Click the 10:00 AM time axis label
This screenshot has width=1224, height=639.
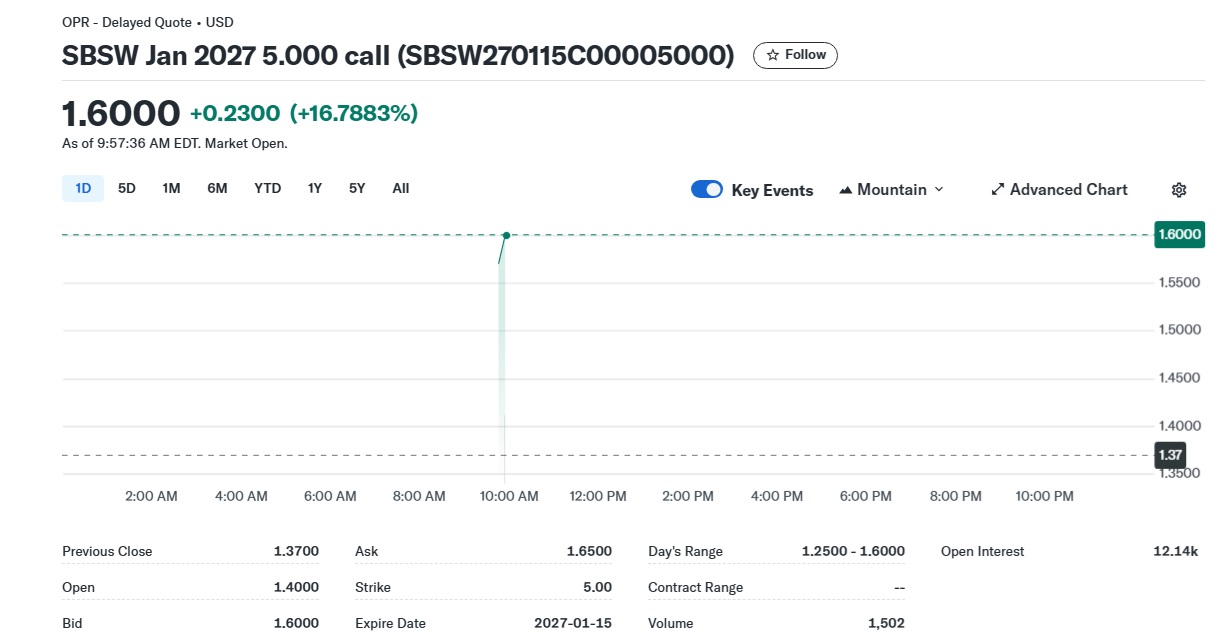(509, 496)
